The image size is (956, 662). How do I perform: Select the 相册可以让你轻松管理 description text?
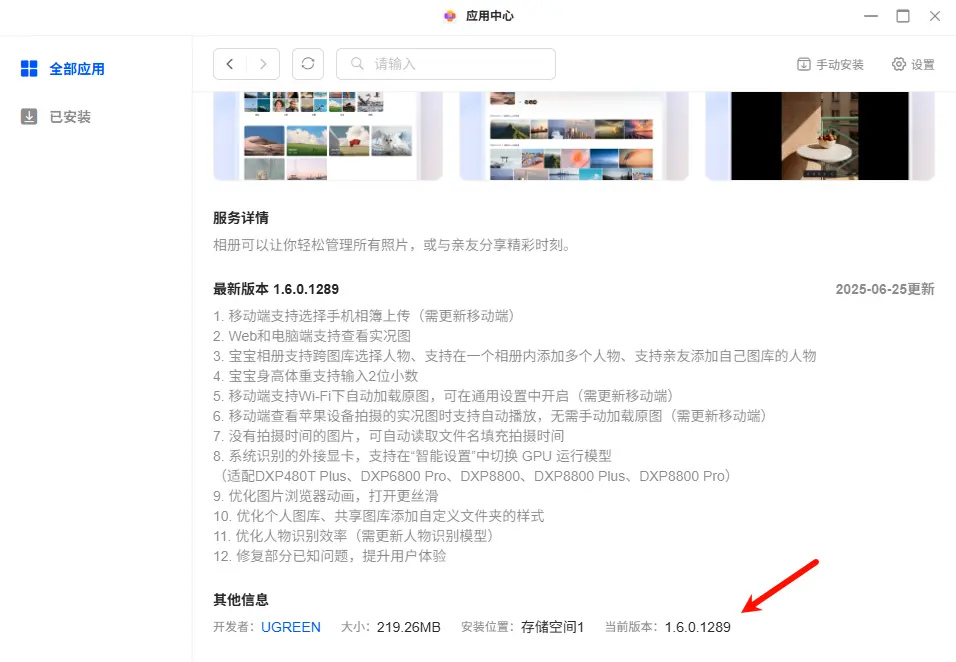point(392,245)
